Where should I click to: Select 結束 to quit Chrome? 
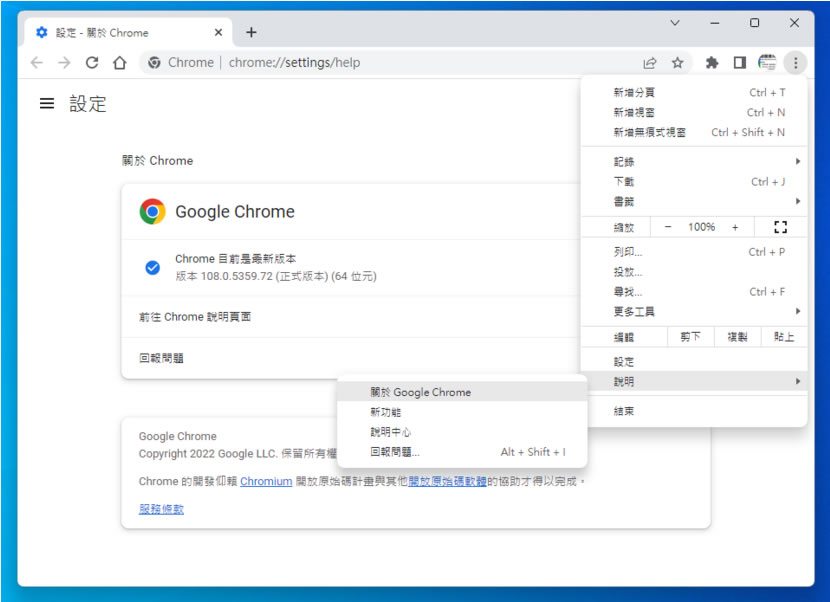694,411
